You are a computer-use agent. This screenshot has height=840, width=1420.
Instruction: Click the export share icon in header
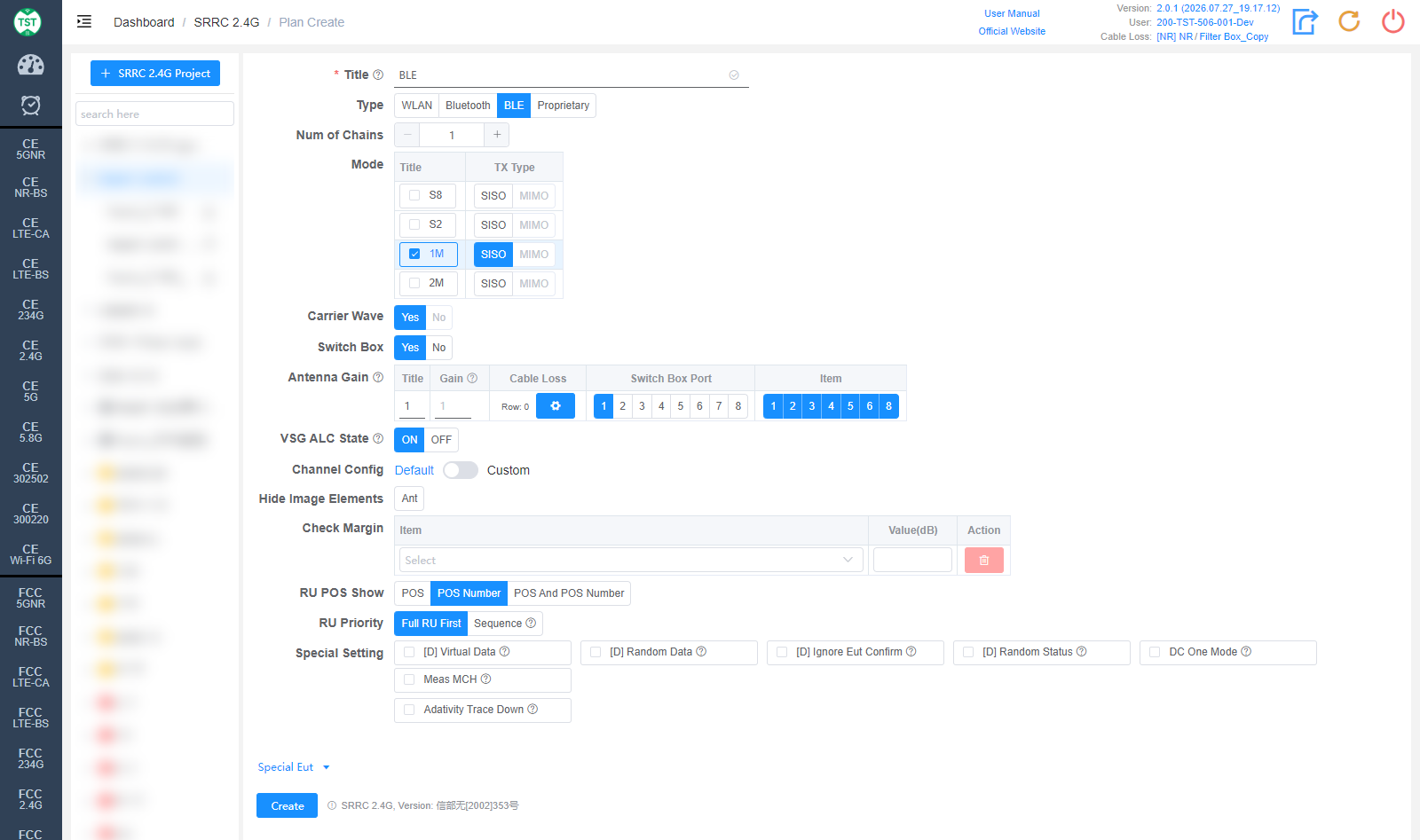pyautogui.click(x=1305, y=21)
